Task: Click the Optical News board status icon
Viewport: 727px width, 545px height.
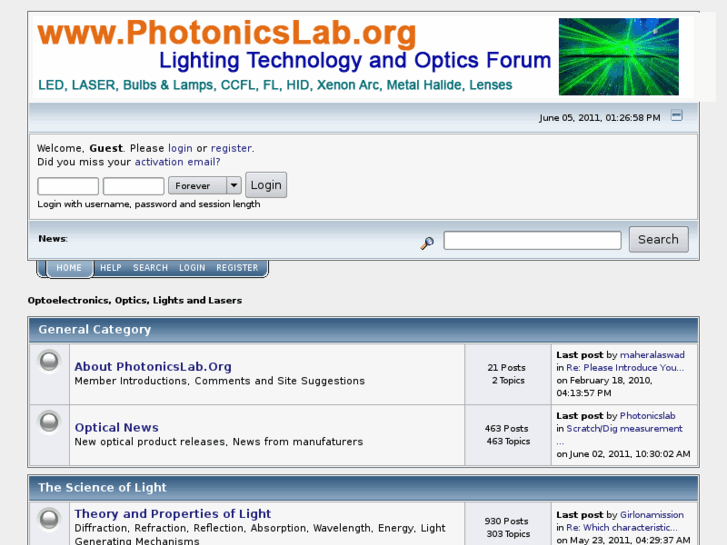Action: [x=49, y=422]
